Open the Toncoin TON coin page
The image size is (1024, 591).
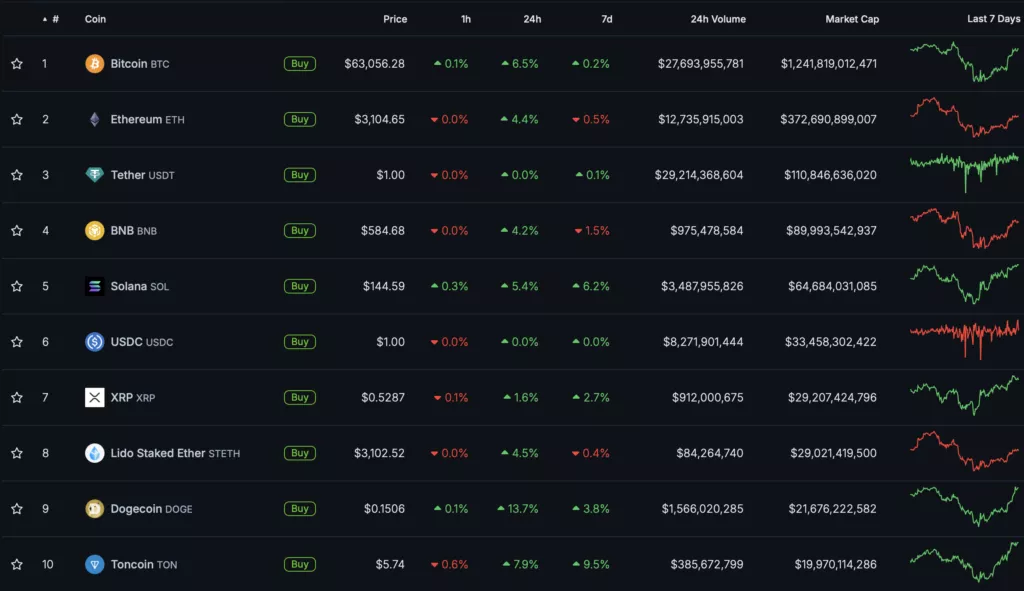(x=144, y=564)
